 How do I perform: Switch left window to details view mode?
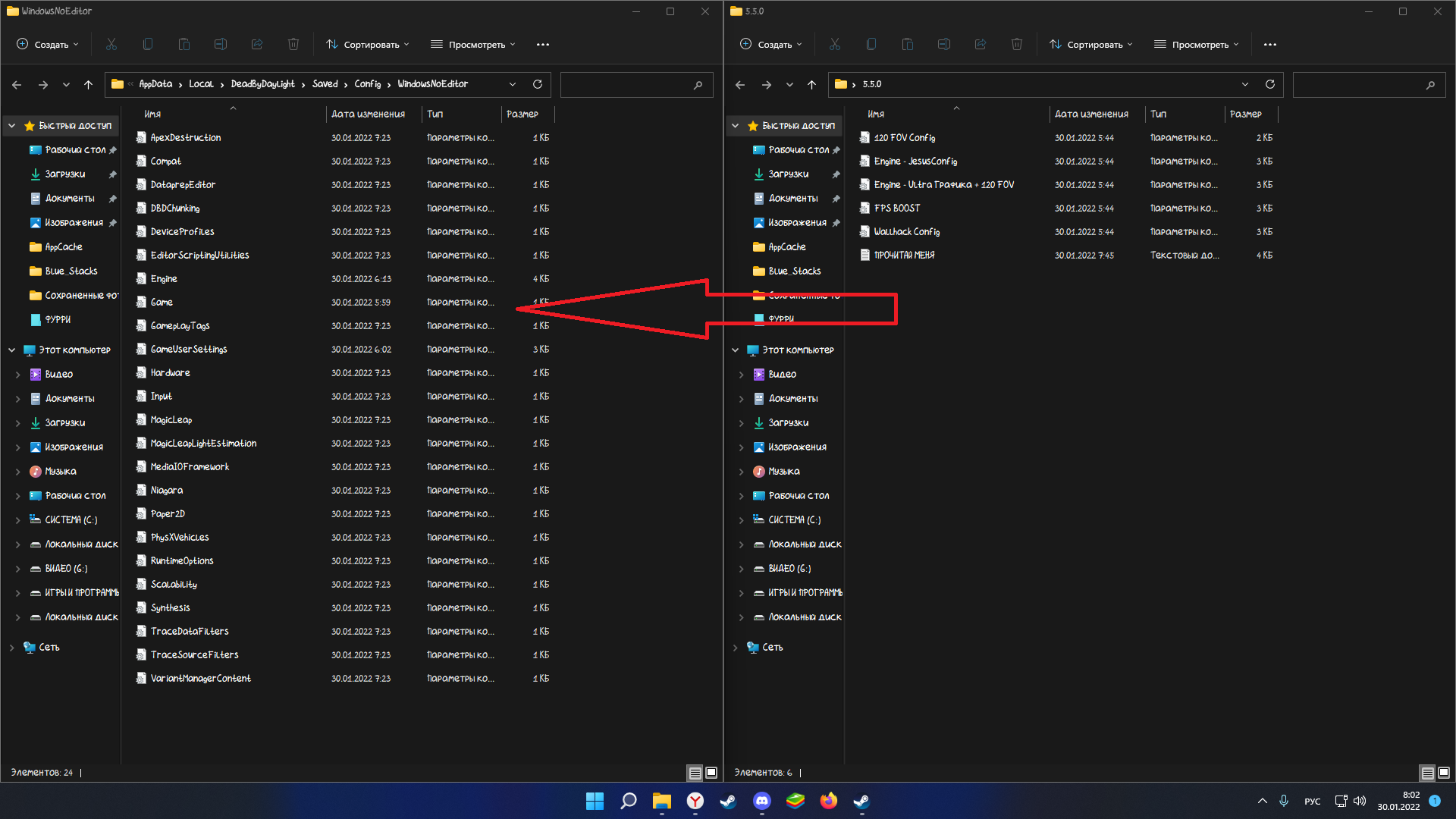point(695,773)
